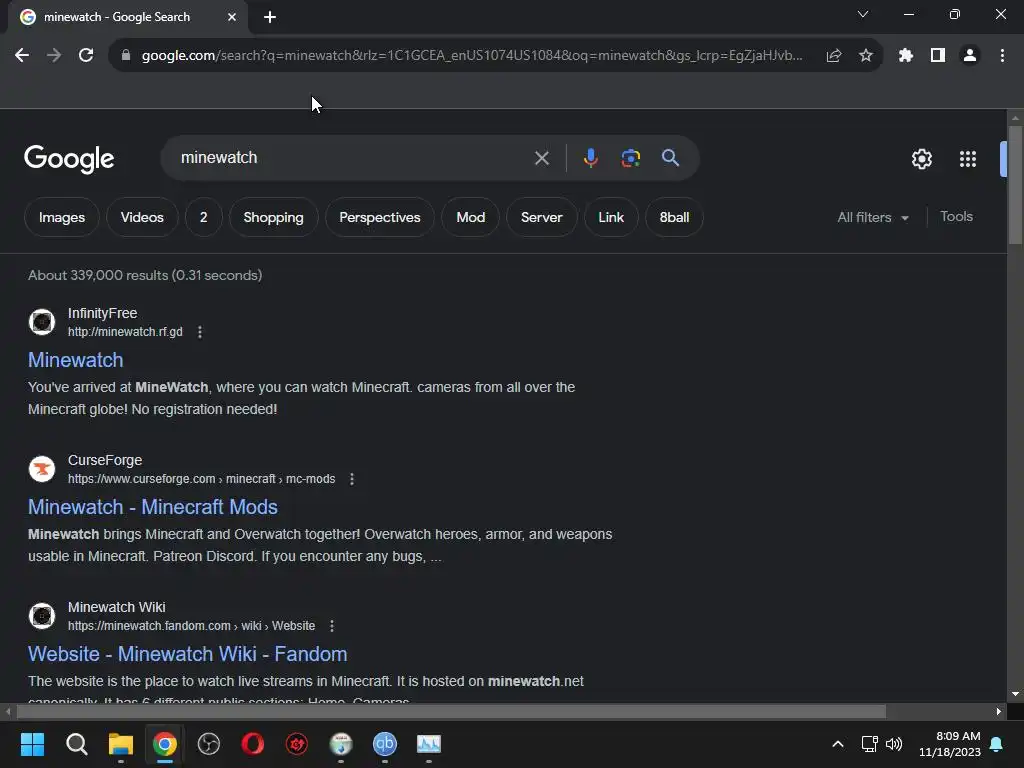
Task: View site info via the lock icon
Action: pos(126,56)
